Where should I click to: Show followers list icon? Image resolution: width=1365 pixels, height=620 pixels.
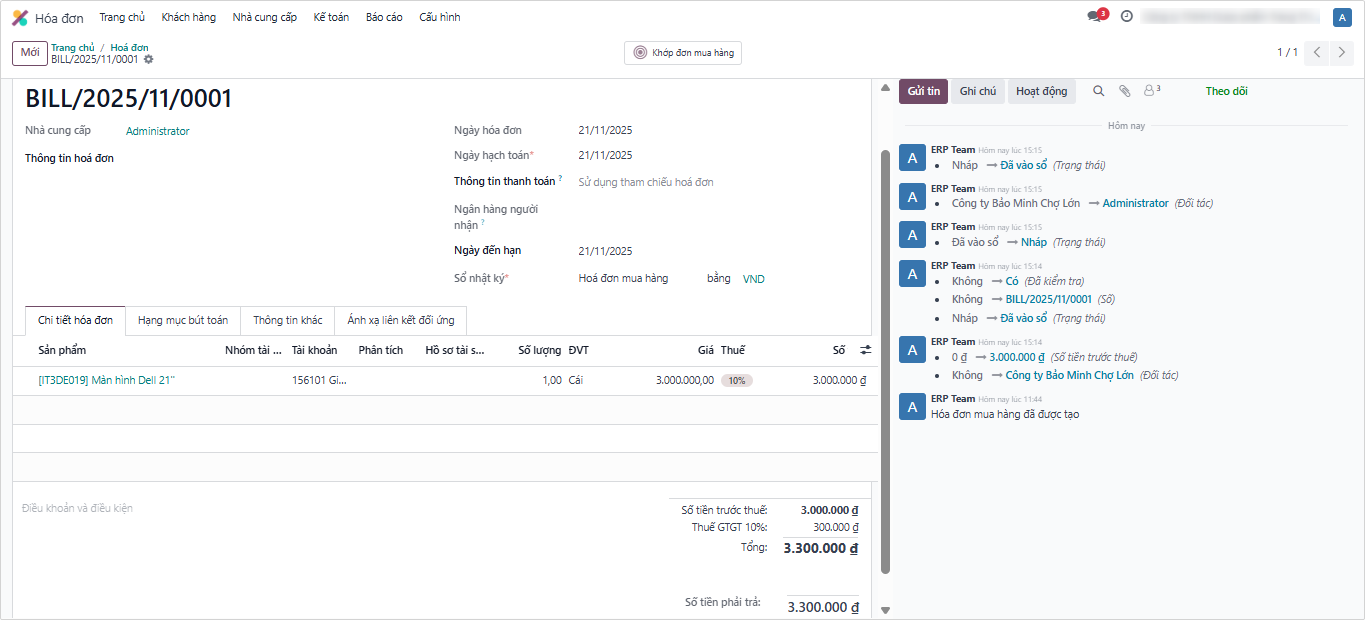pyautogui.click(x=1151, y=91)
